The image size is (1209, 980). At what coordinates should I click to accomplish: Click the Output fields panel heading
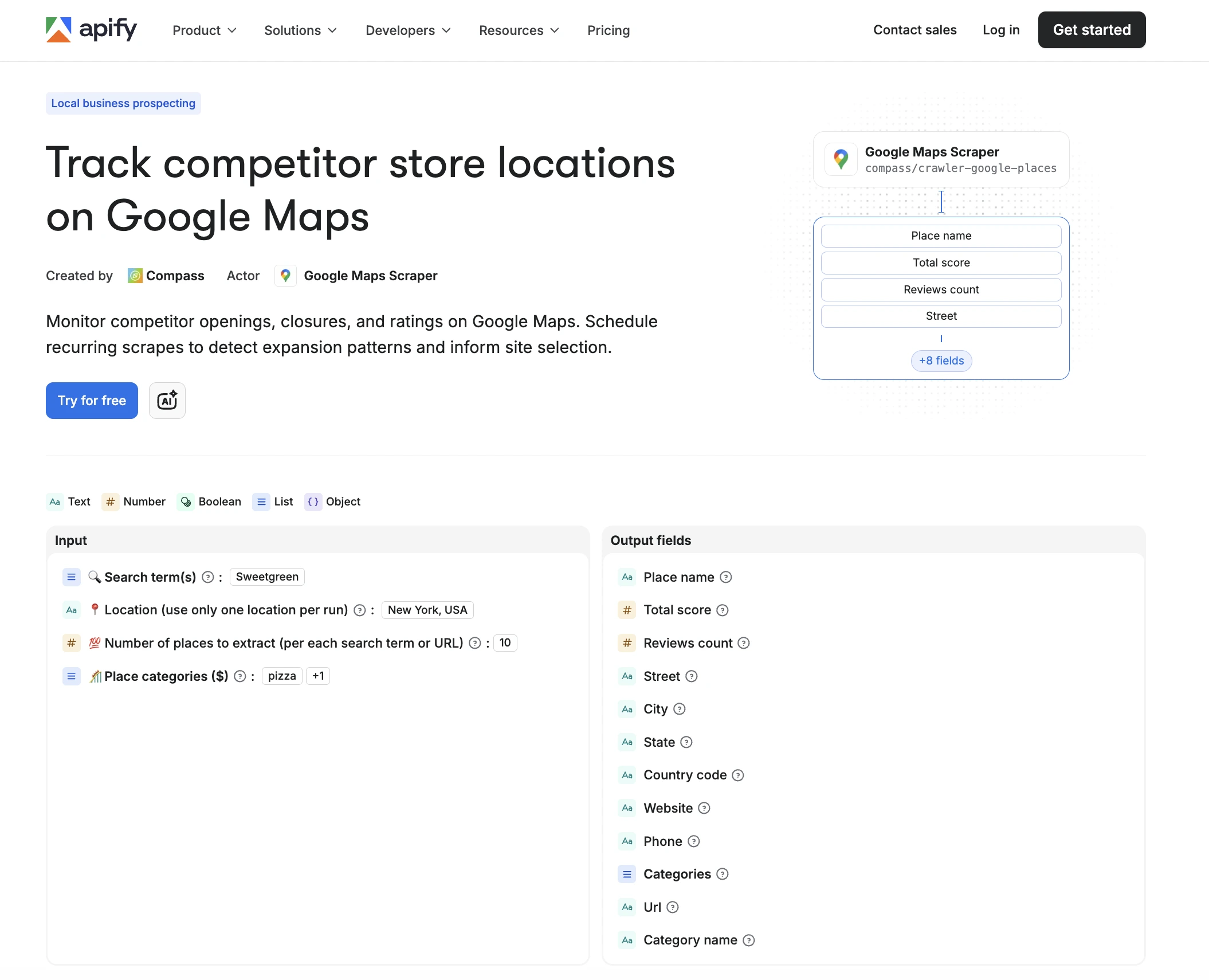(650, 540)
